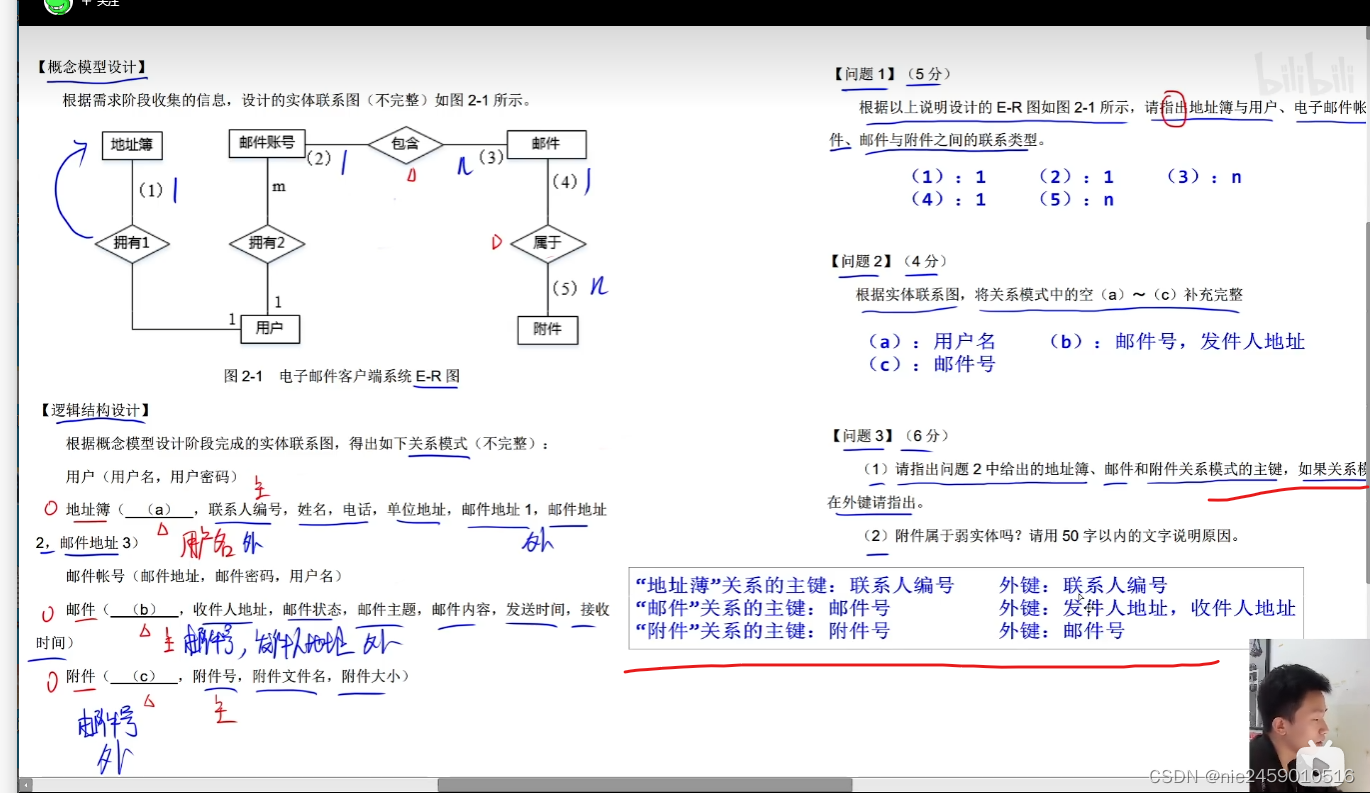
Task: Select the line 邮件帐号（邮件地址，邮件密码，用户名）
Action: pyautogui.click(x=204, y=577)
